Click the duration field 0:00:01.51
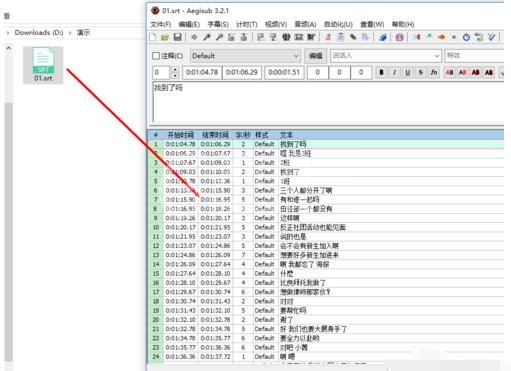511x371 pixels. click(284, 72)
